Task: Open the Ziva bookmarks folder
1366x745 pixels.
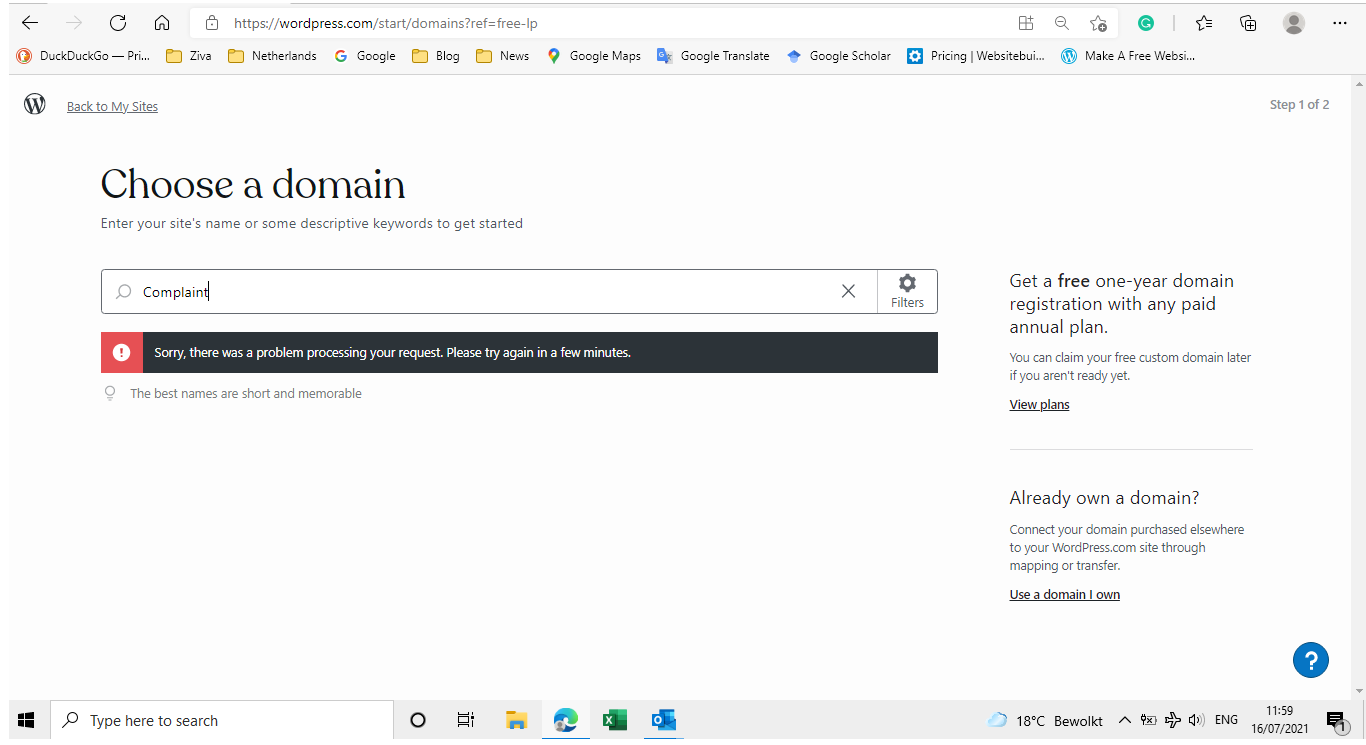Action: 189,56
